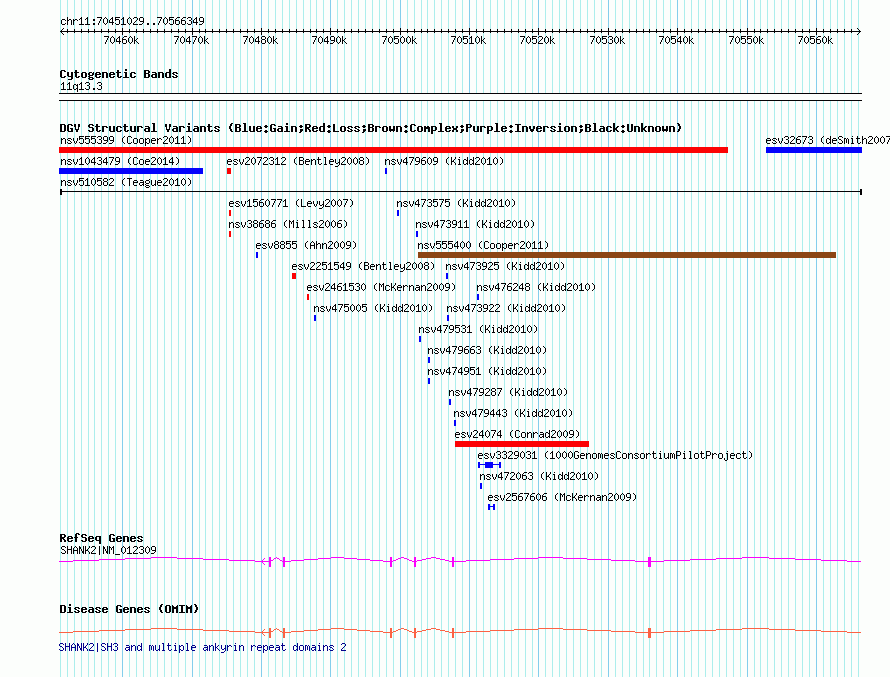
Task: Click the esv24074 (Conrad2009) red bar
Action: [x=522, y=444]
